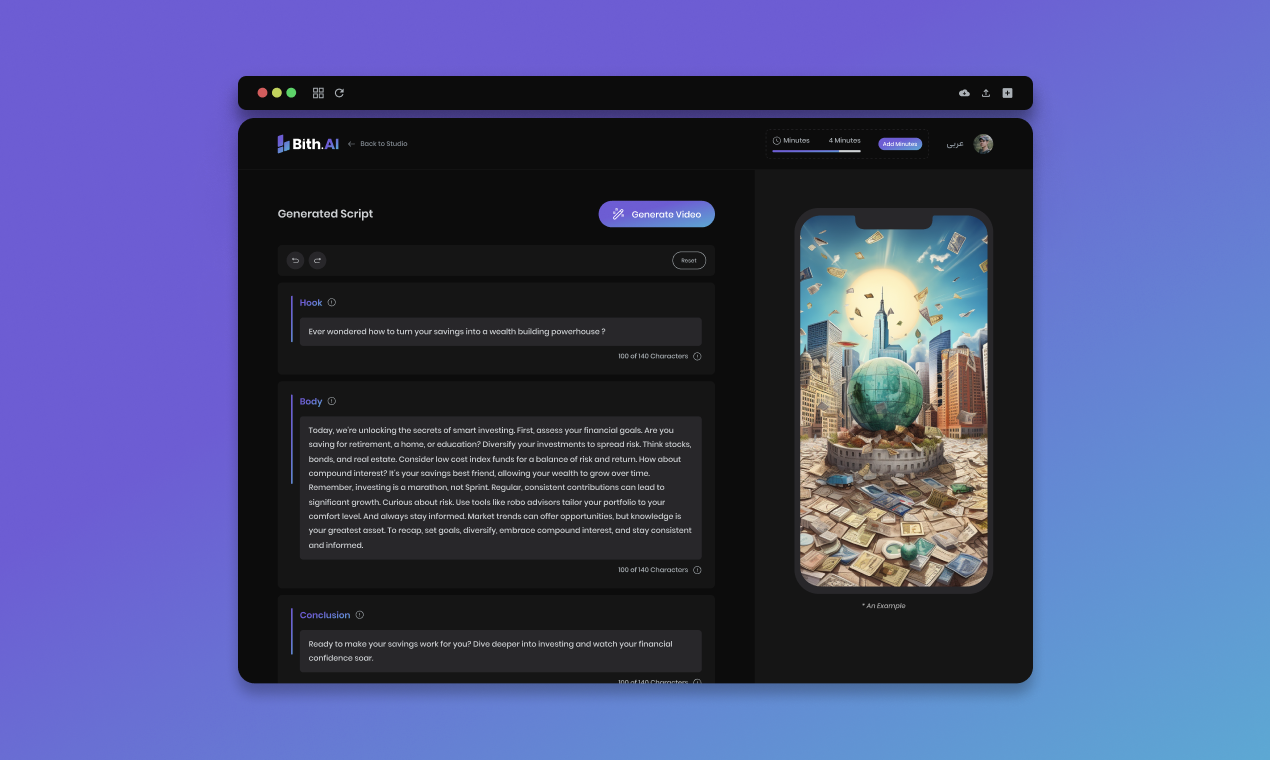Click the Reset button
Image resolution: width=1270 pixels, height=760 pixels.
click(688, 260)
